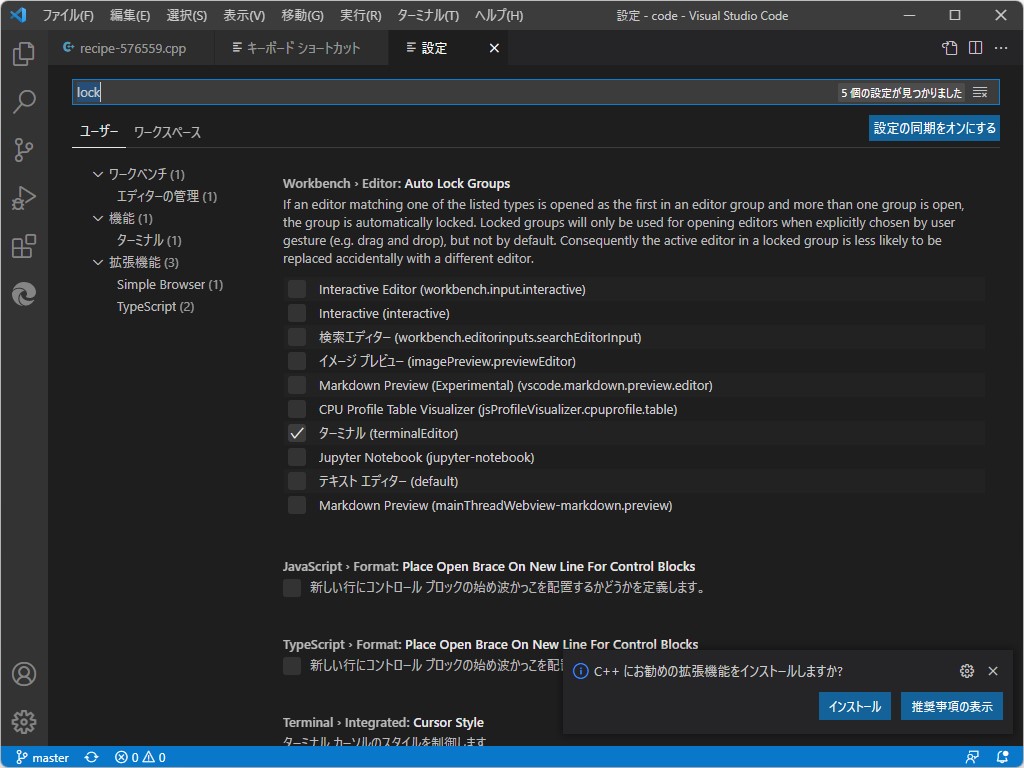Screen dimensions: 1024x768
Task: Check テキスト エディター (default) option
Action: coord(297,481)
